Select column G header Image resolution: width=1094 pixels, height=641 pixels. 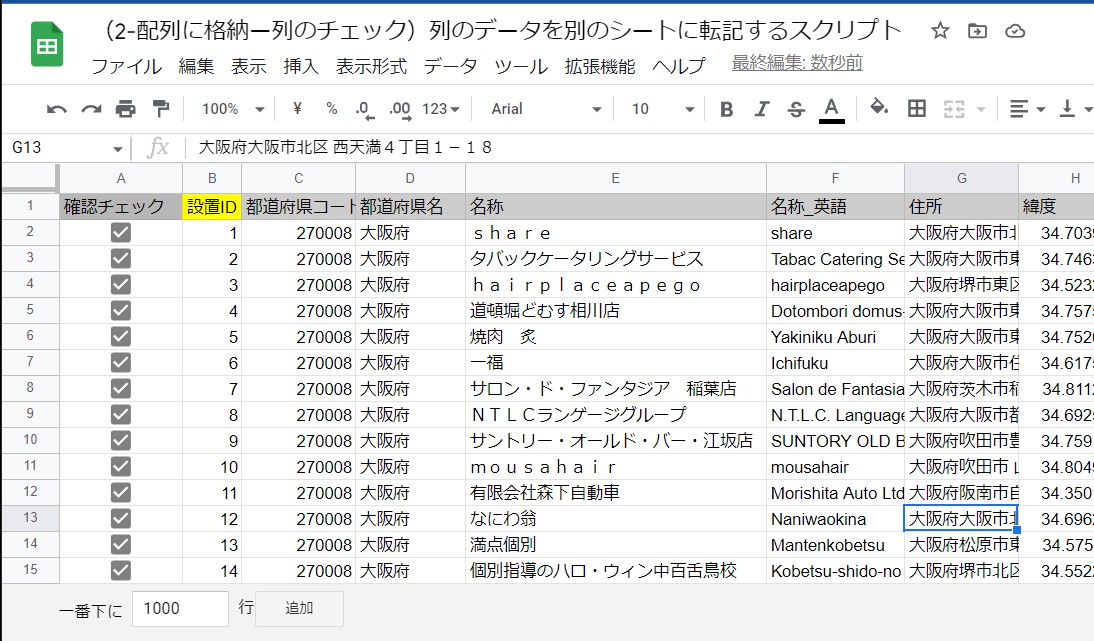[961, 179]
